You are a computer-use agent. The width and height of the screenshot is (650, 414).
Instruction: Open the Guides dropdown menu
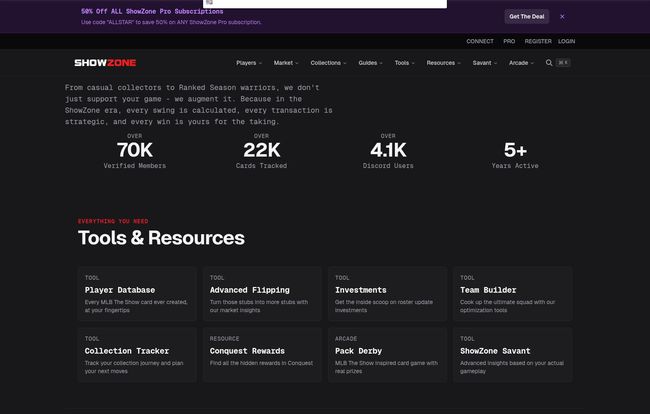pyautogui.click(x=370, y=63)
